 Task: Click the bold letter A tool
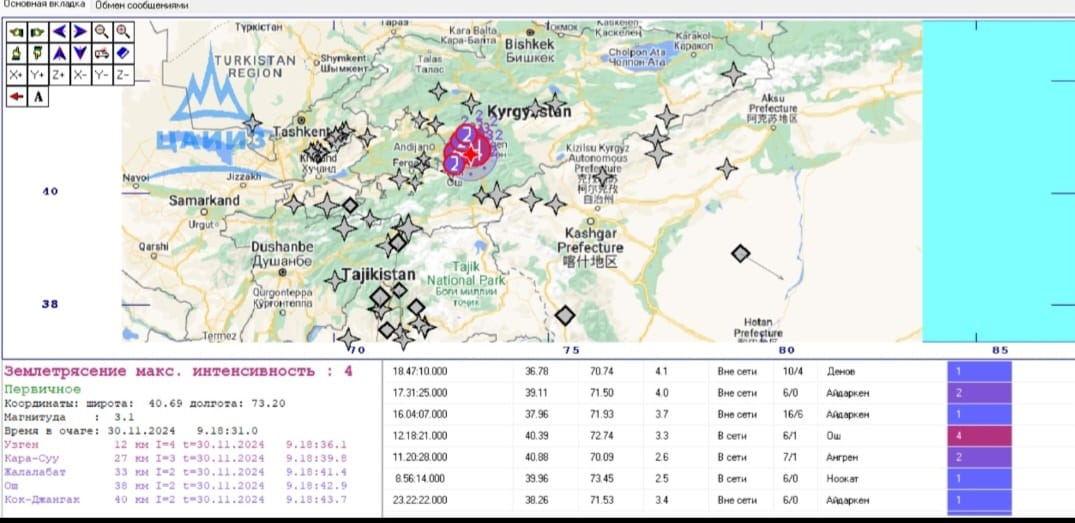click(x=38, y=97)
